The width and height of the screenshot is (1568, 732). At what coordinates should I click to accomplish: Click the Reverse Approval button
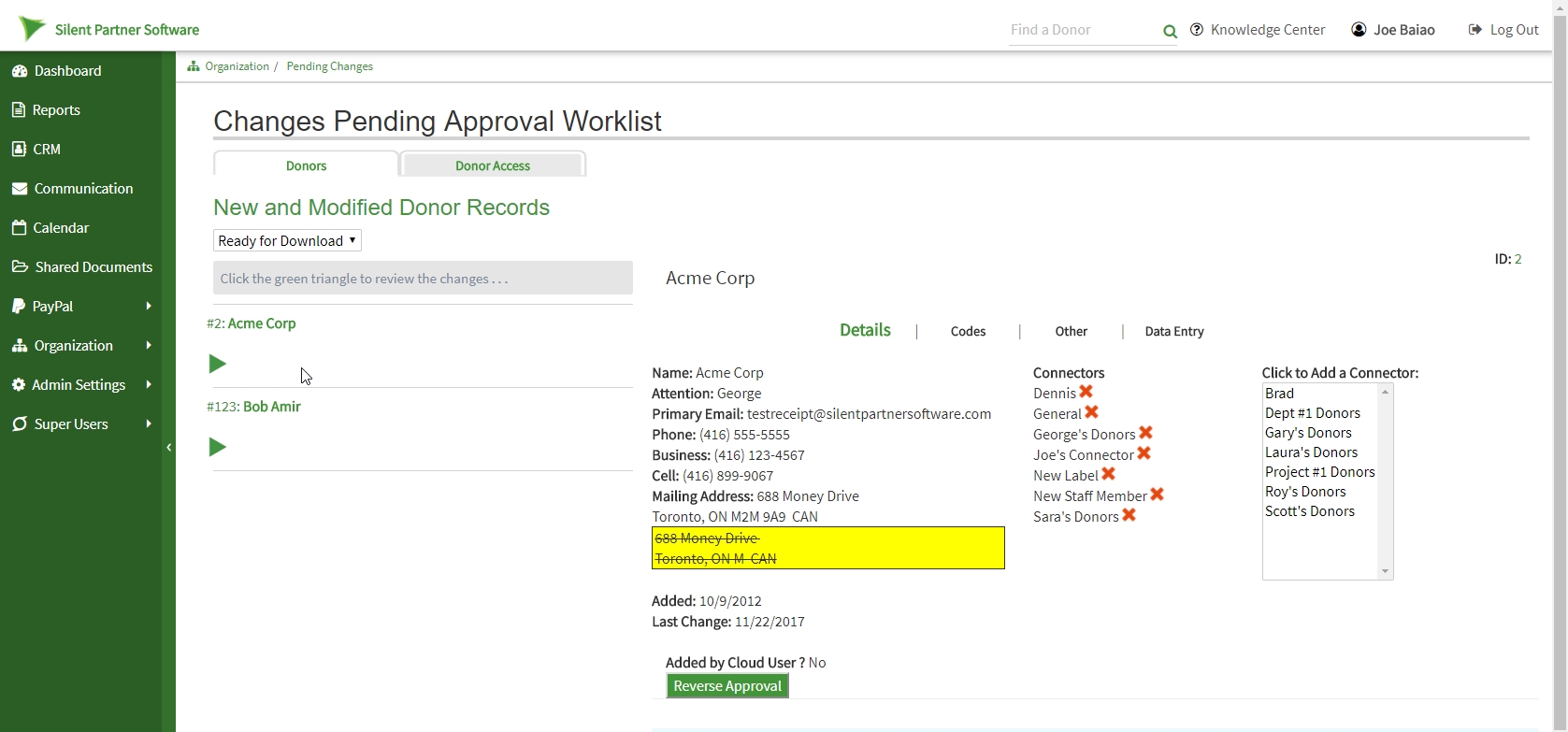tap(727, 686)
